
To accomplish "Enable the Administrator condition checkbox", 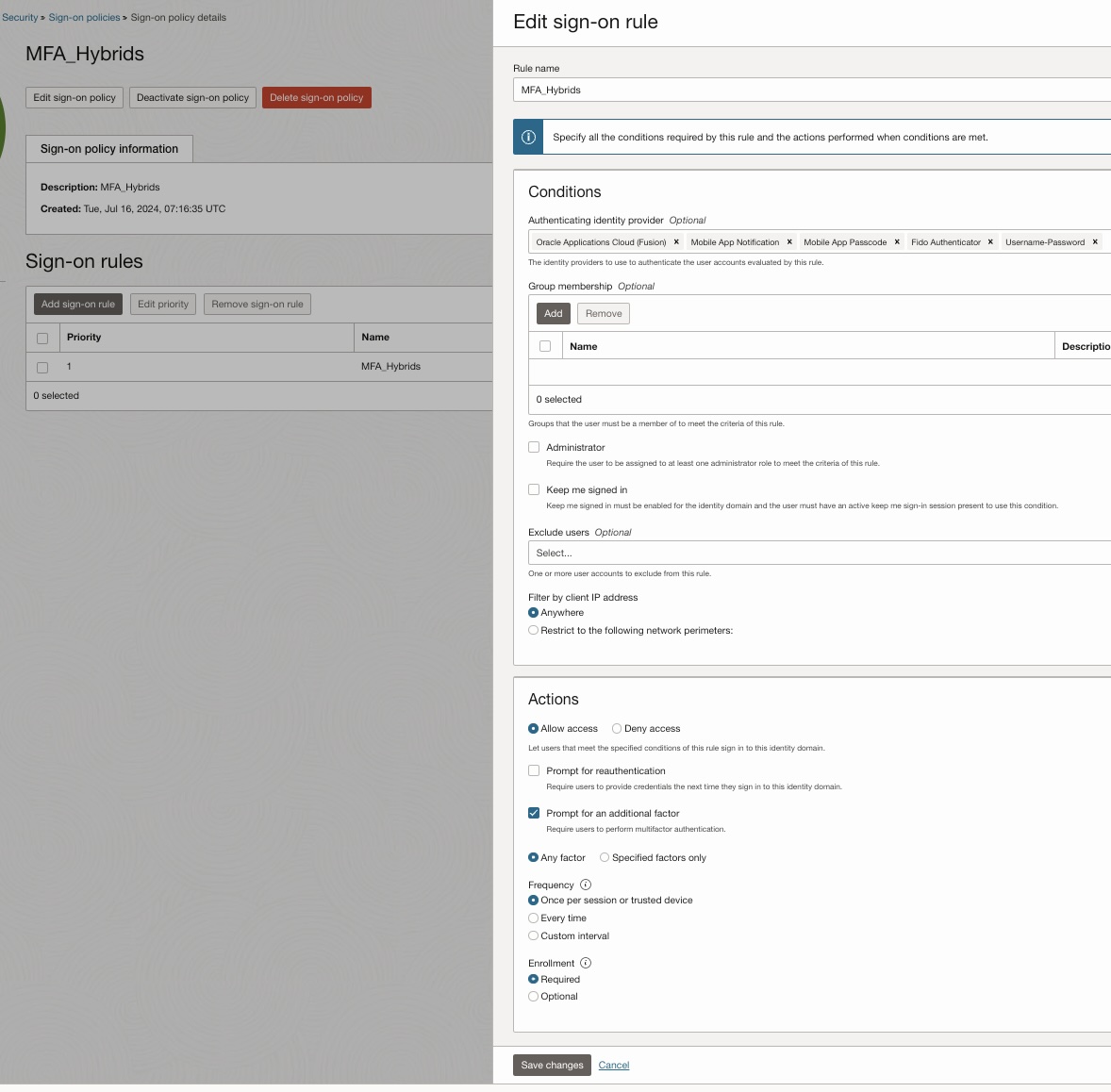I will tap(534, 447).
